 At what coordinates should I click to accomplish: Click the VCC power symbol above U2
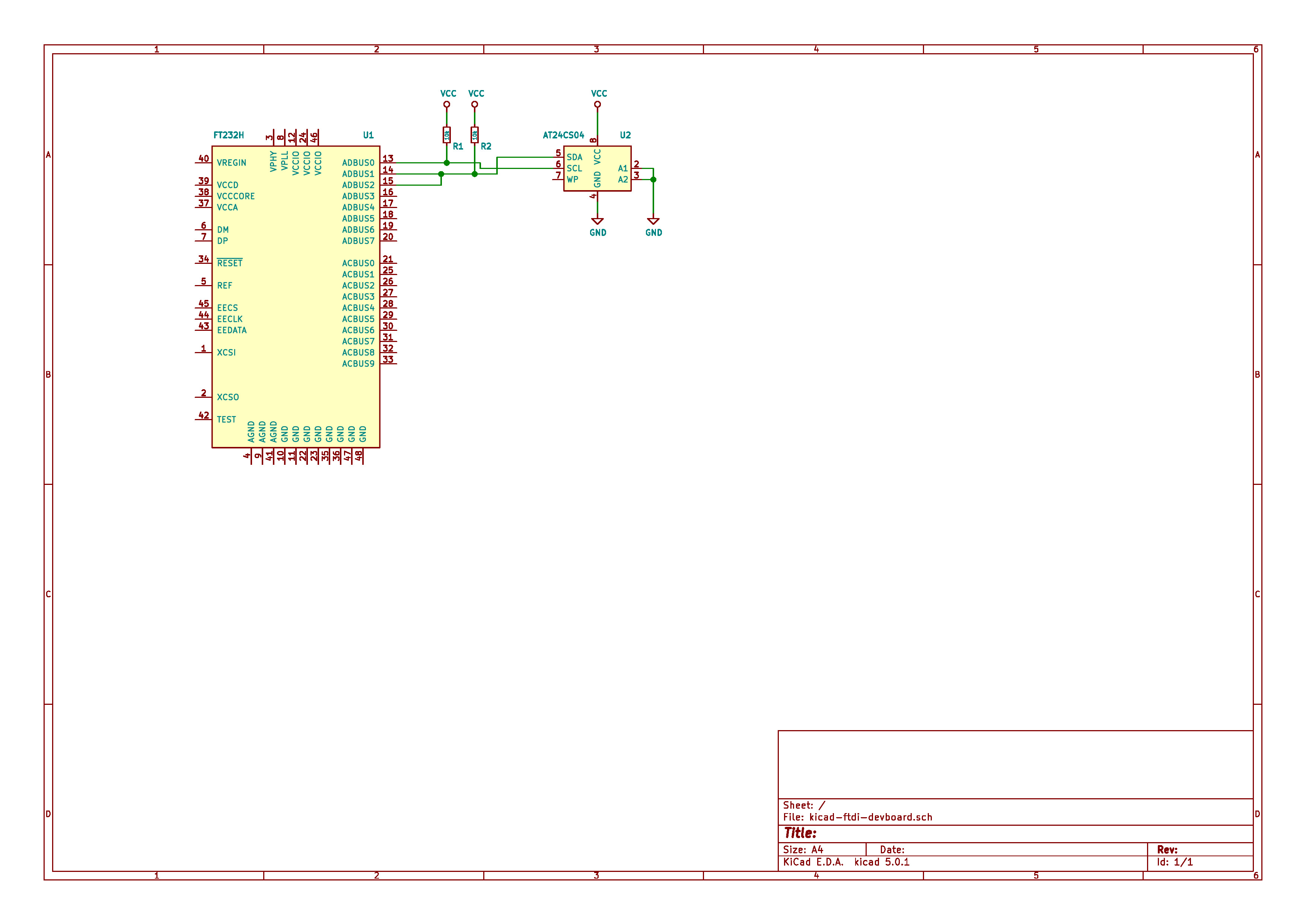[x=597, y=103]
